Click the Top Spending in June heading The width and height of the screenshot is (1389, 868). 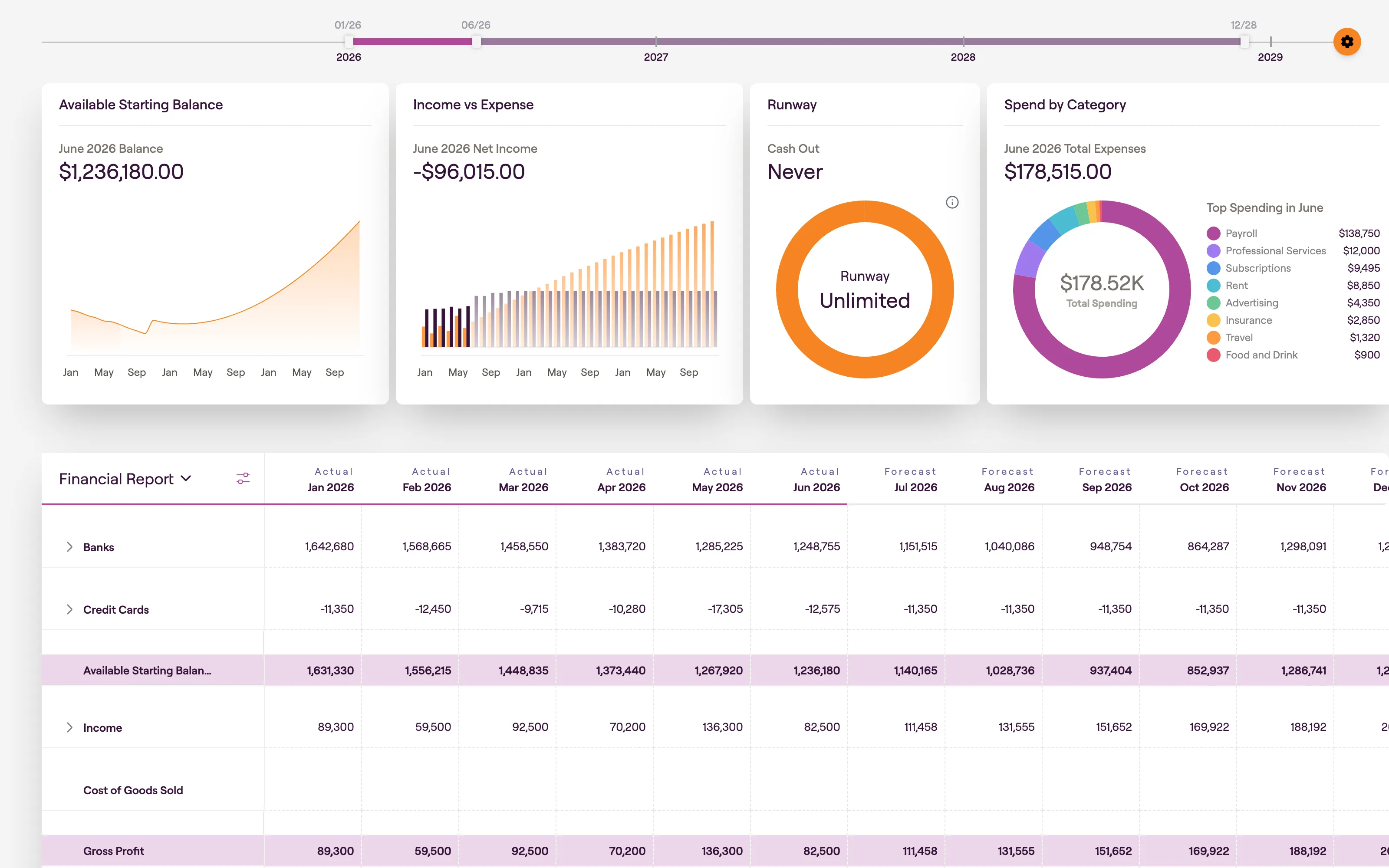pos(1264,208)
